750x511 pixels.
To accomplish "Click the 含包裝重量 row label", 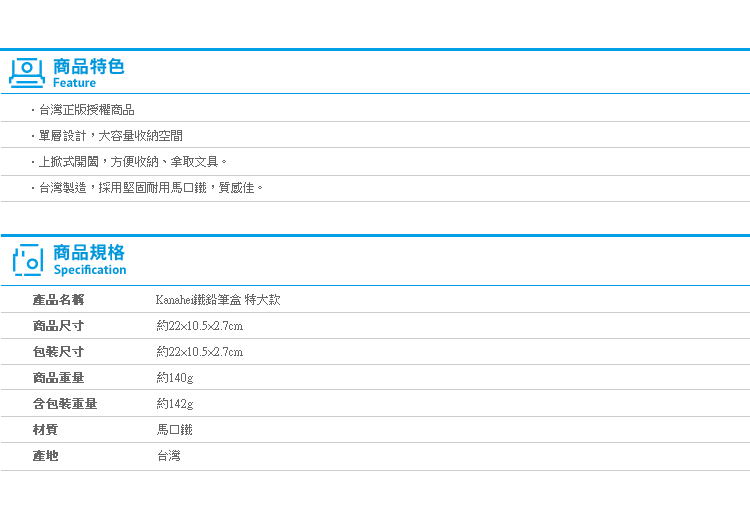I will (x=65, y=404).
